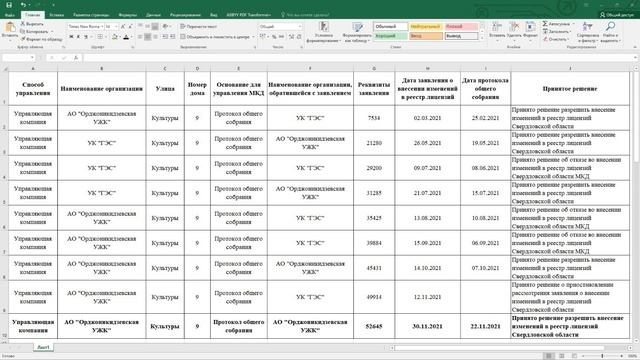Apply the Обычный cell style
The width and height of the screenshot is (640, 360).
[391, 27]
